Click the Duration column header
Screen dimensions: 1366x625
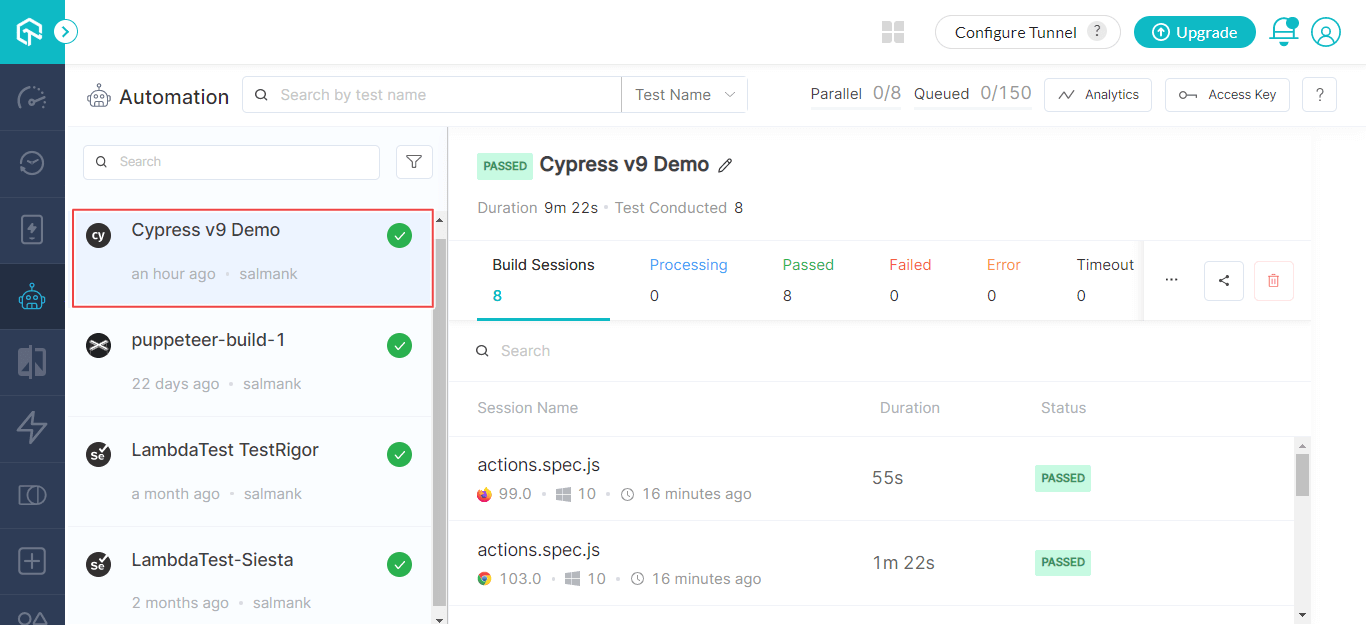point(910,408)
